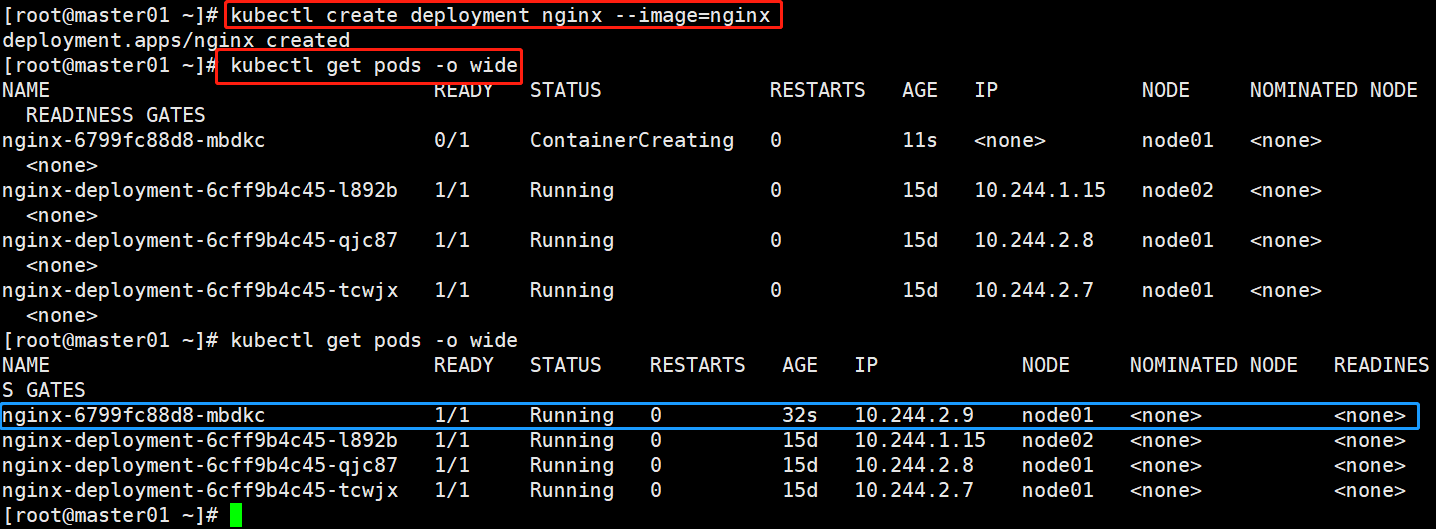The height and width of the screenshot is (529, 1436).
Task: Click the 'READY' header directly above '0/1'
Action: (463, 90)
